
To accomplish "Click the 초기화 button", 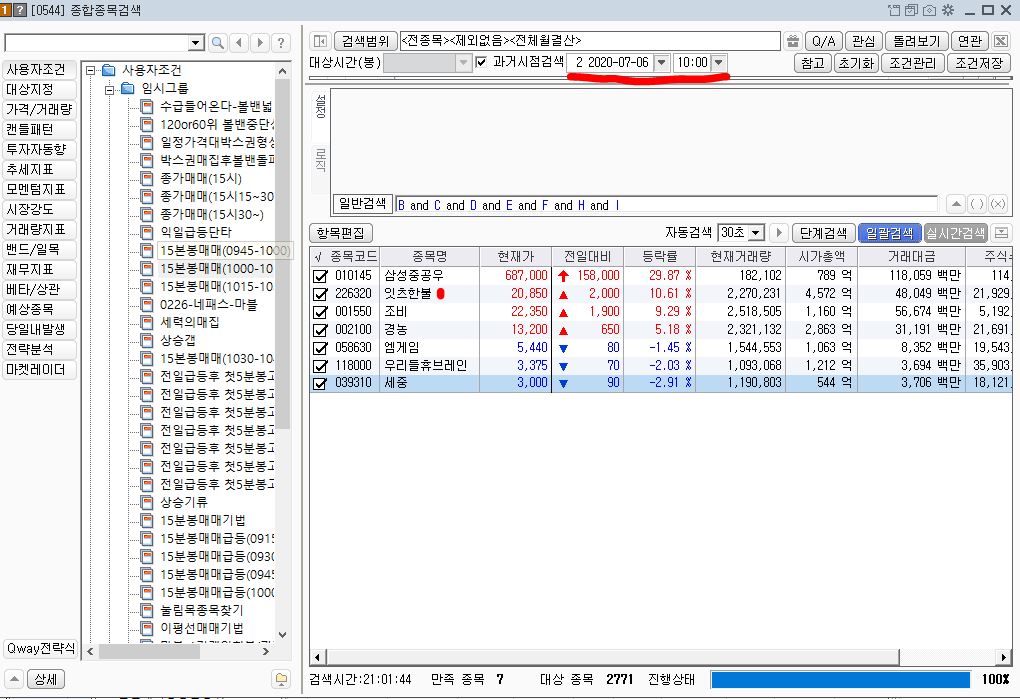I will tap(856, 63).
